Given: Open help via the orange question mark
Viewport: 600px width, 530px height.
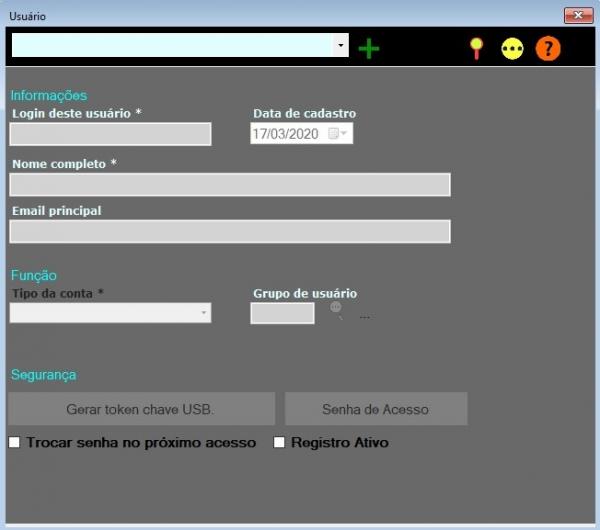Looking at the screenshot, I should point(548,48).
